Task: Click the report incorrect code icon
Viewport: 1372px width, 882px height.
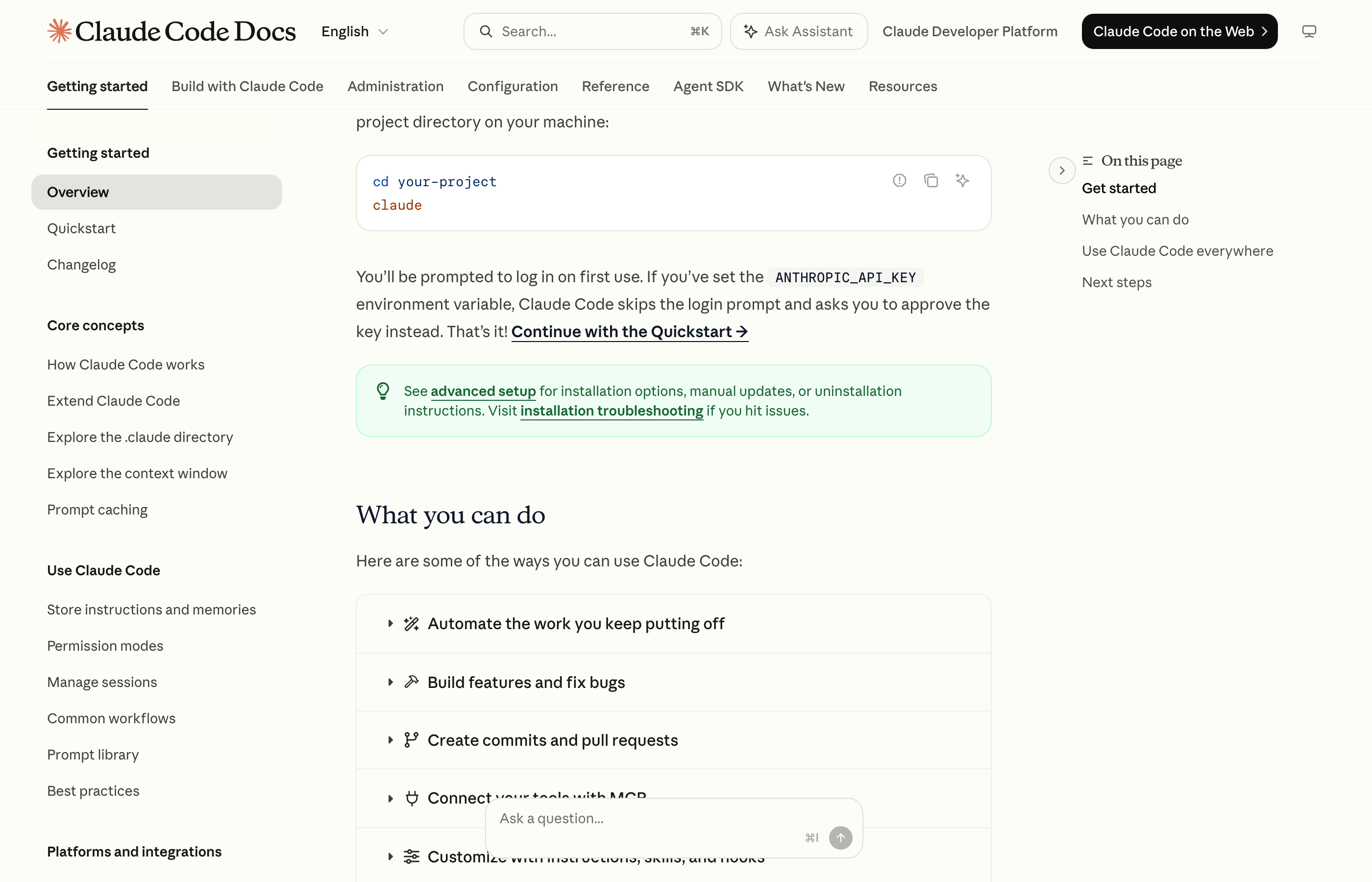Action: tap(899, 180)
